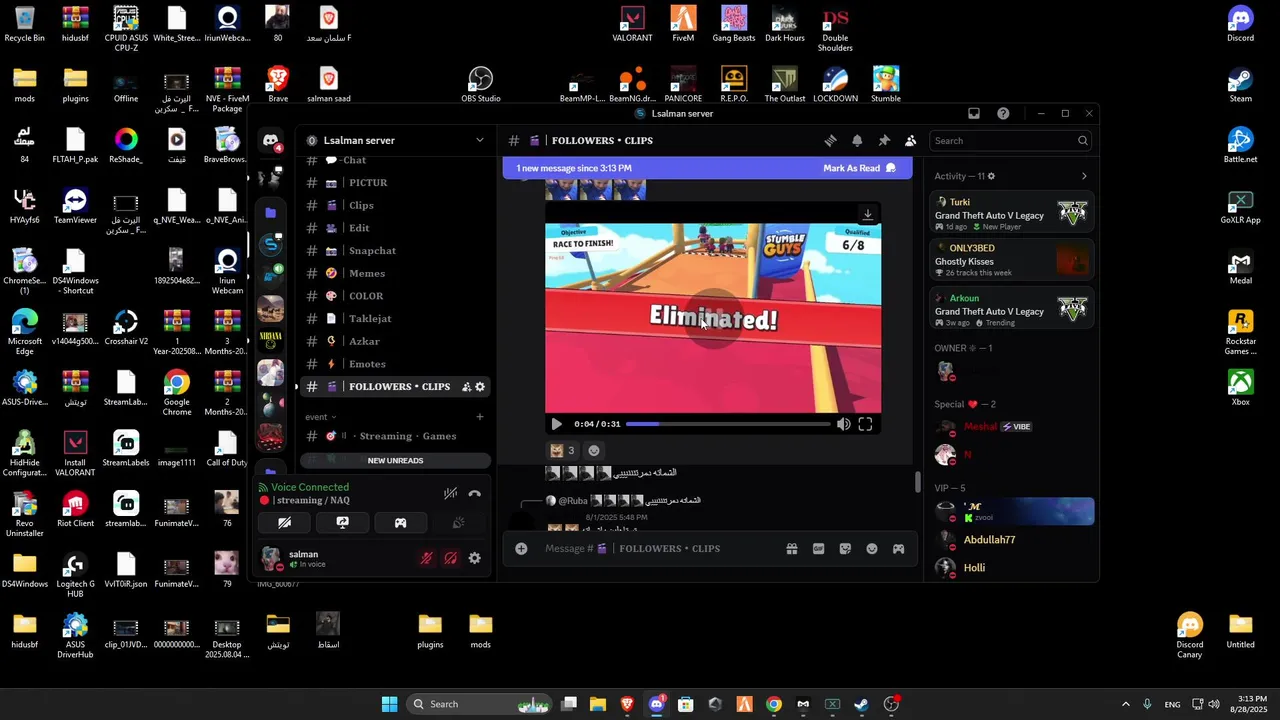Undeafen headphones in user panel
1280x720 pixels.
tap(451, 558)
